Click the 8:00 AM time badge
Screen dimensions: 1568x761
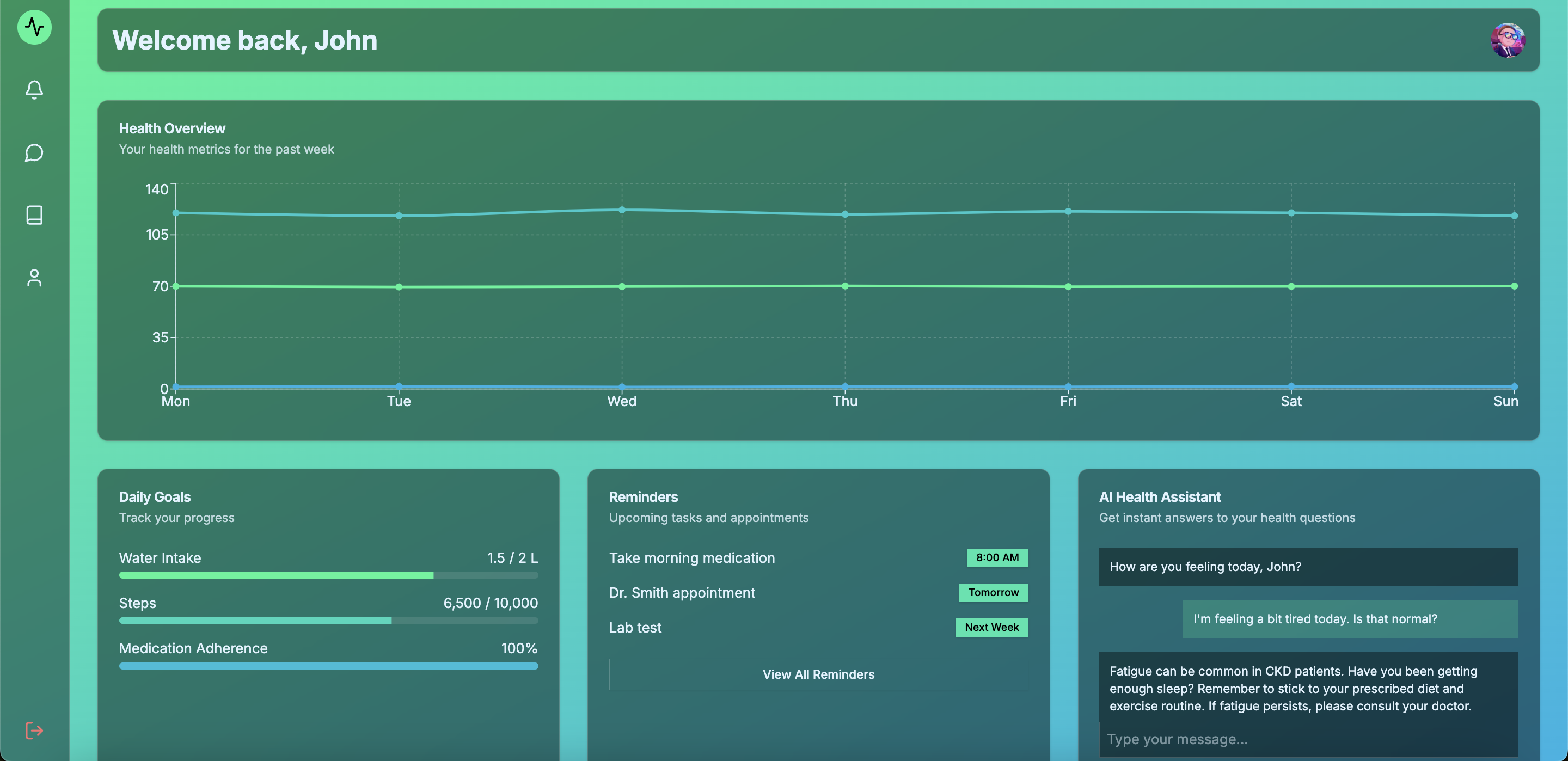tap(997, 557)
